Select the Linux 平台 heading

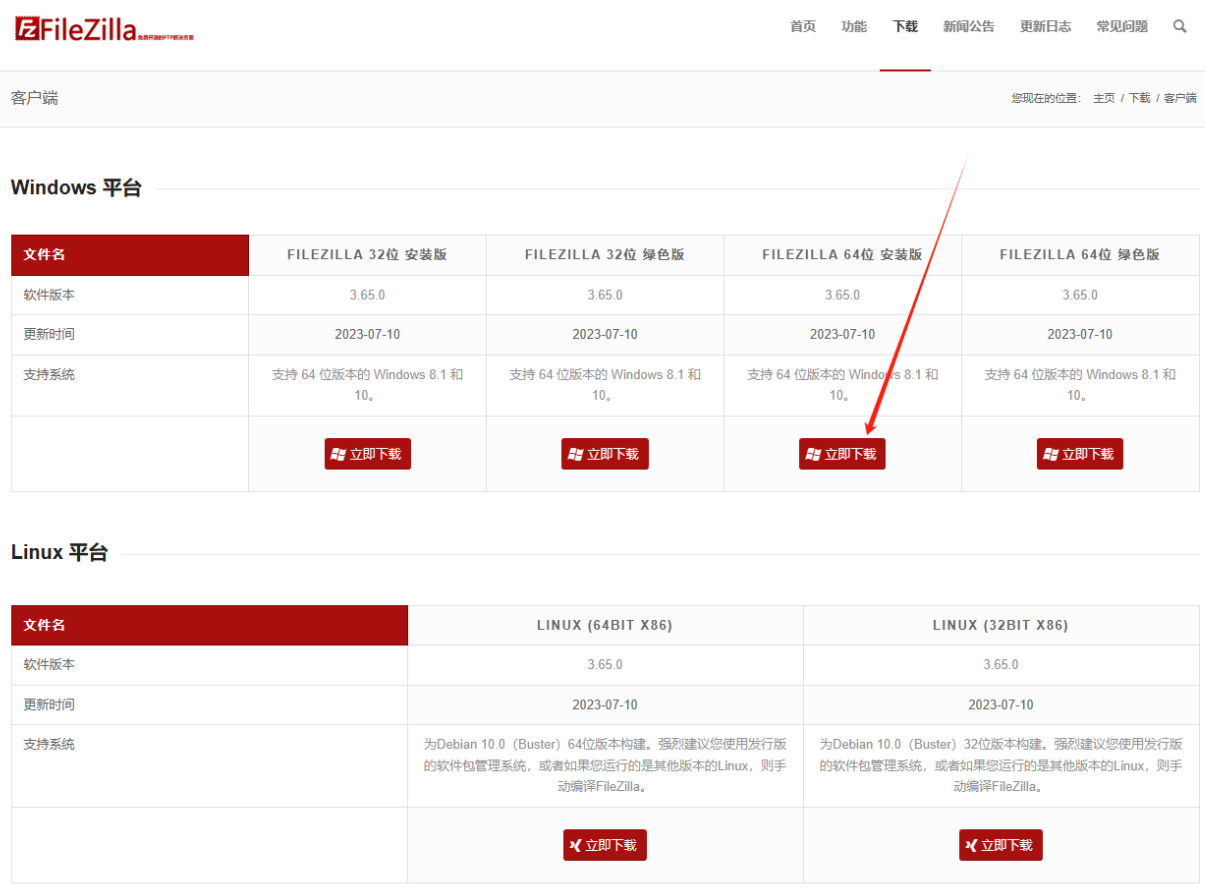pos(59,552)
